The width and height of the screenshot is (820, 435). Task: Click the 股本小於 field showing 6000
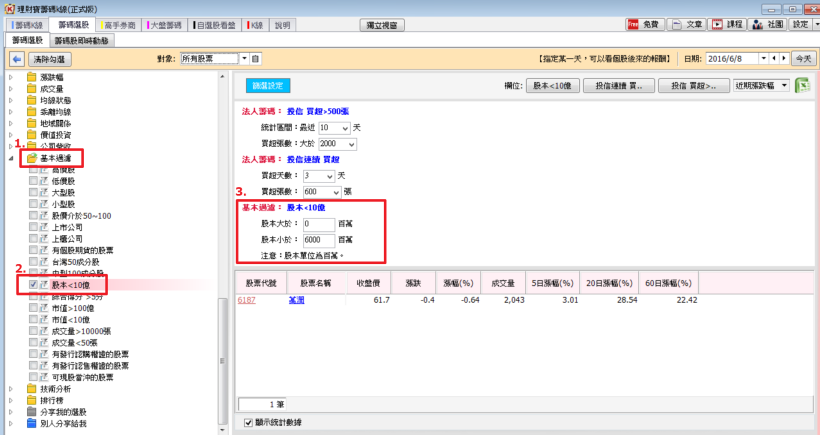click(x=319, y=240)
